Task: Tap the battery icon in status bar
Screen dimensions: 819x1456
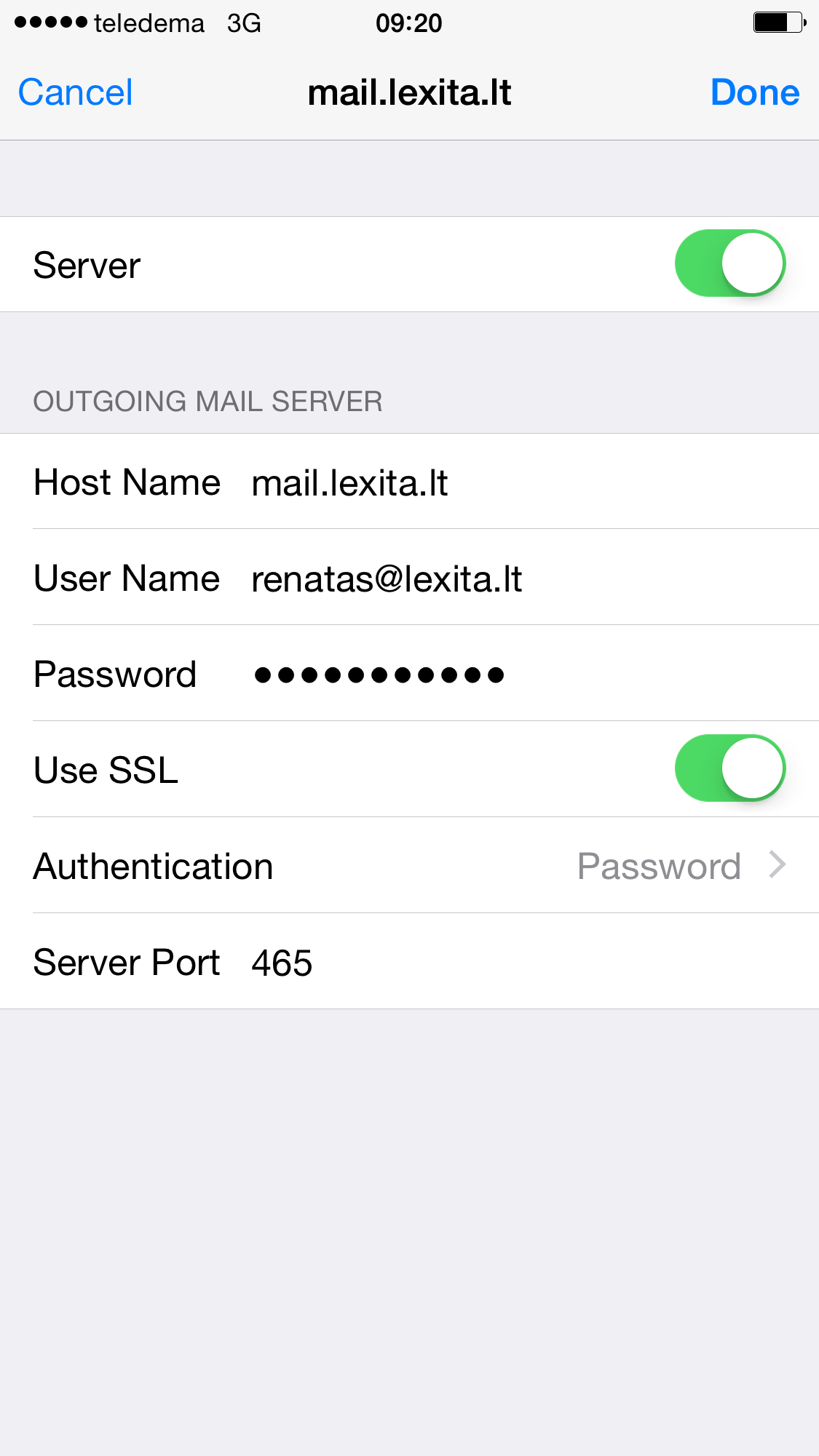Action: pos(780,23)
